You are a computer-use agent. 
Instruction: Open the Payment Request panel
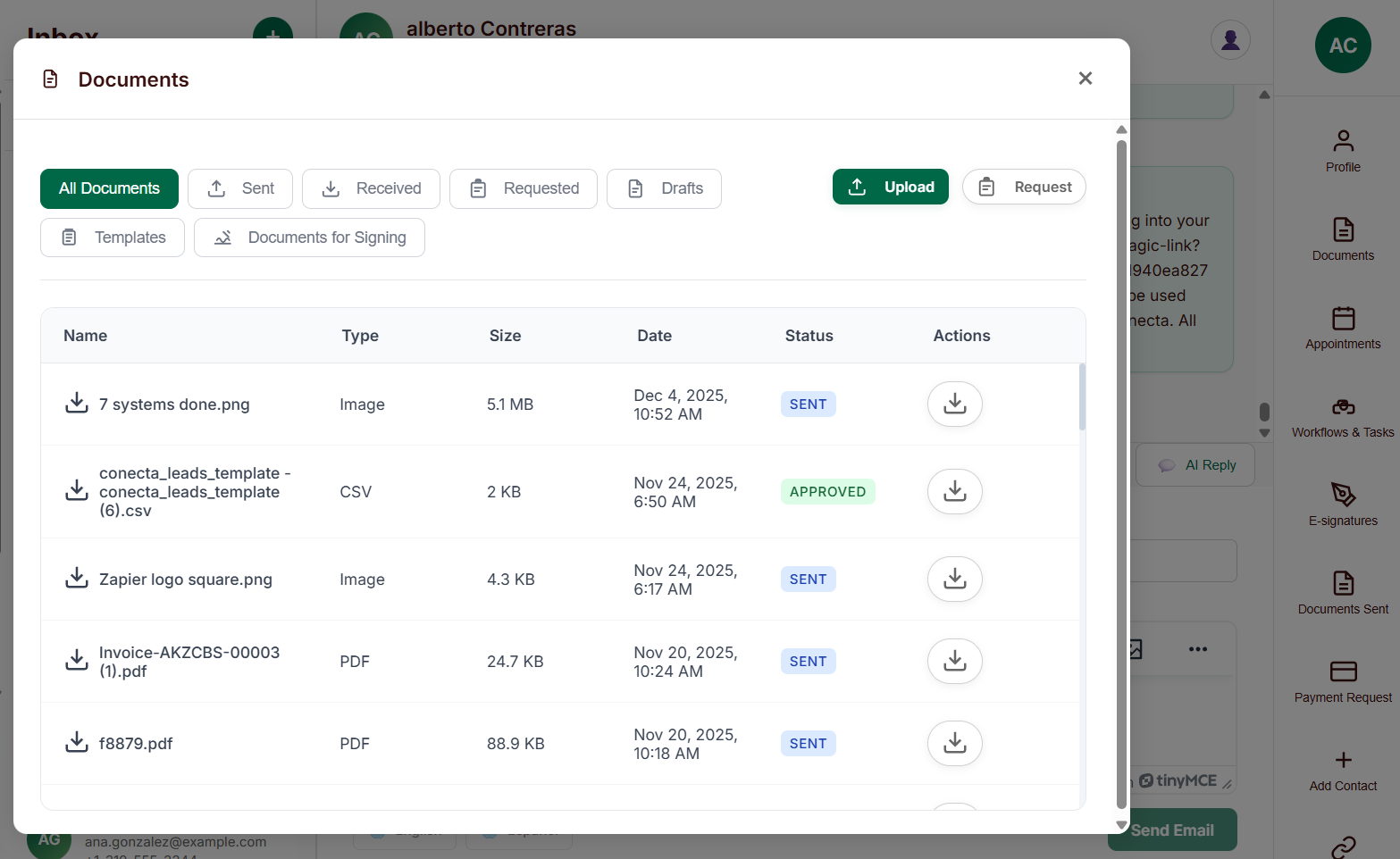(x=1343, y=680)
